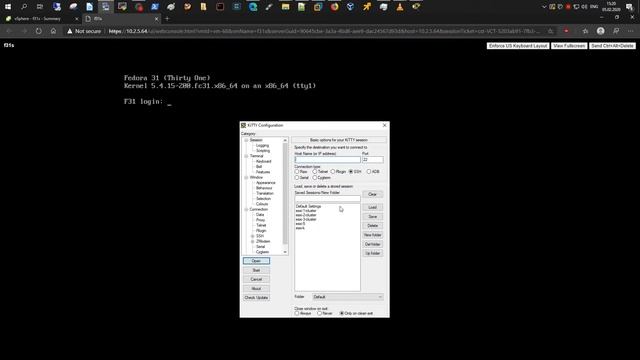Select the Cygterm connection type radio
The height and width of the screenshot is (360, 640).
coord(315,178)
